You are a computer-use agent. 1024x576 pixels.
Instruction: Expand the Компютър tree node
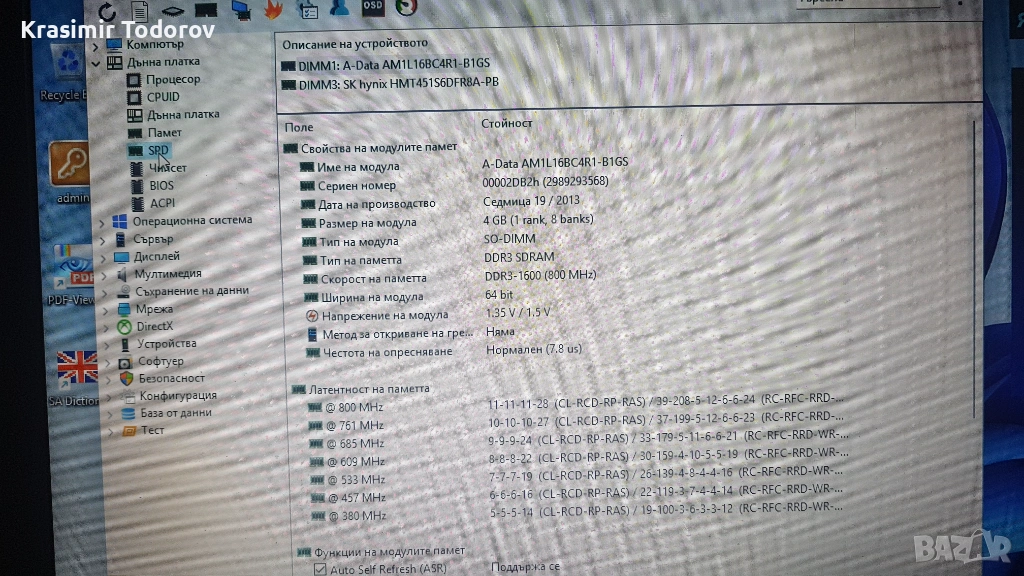(96, 46)
